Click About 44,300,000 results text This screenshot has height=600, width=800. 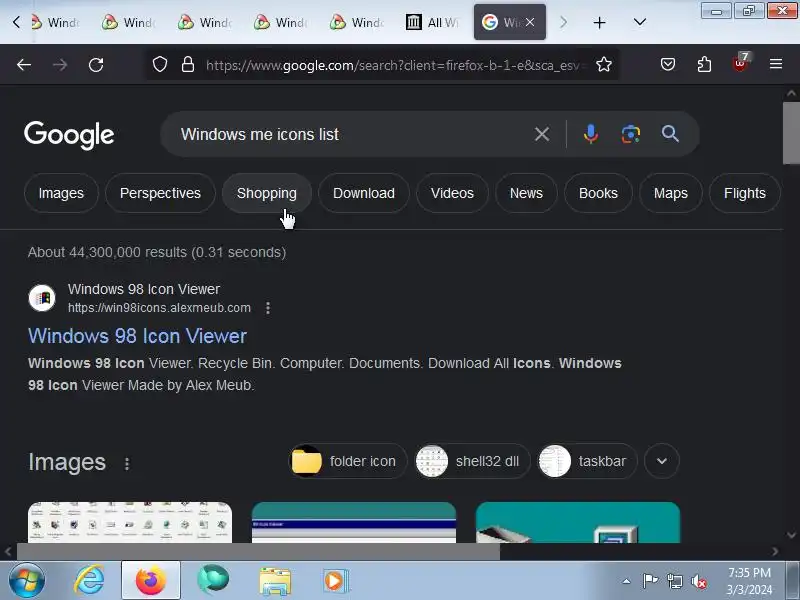click(157, 252)
